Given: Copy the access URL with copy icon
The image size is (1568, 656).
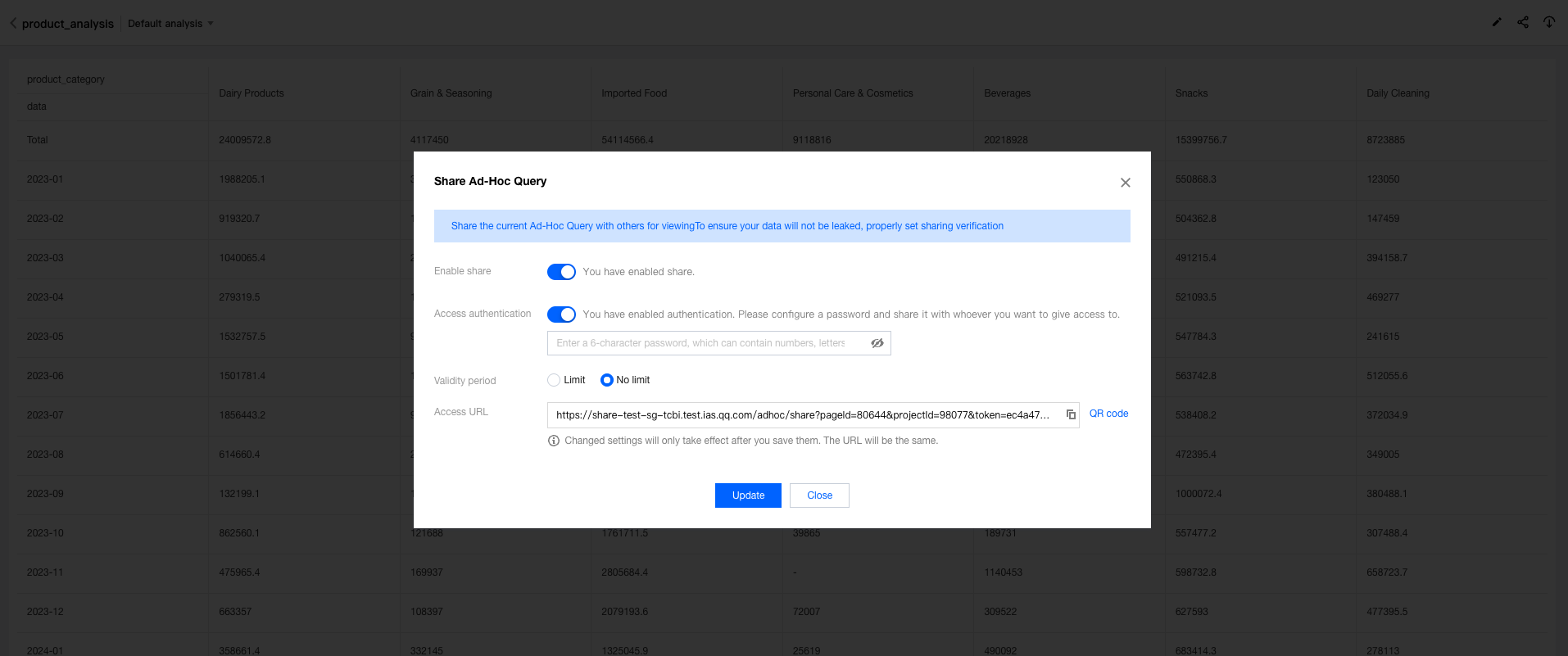Looking at the screenshot, I should pos(1071,414).
